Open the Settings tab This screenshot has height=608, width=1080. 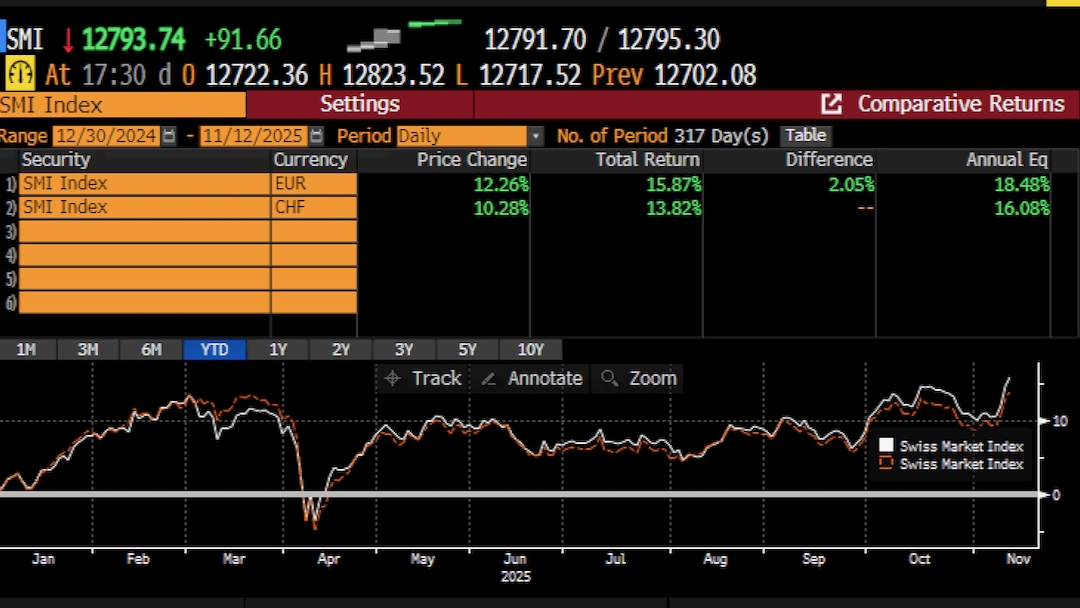point(359,104)
